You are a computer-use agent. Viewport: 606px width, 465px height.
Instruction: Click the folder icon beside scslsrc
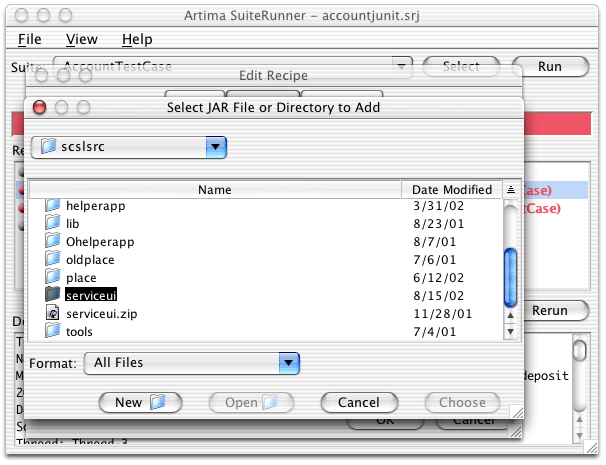[49, 146]
